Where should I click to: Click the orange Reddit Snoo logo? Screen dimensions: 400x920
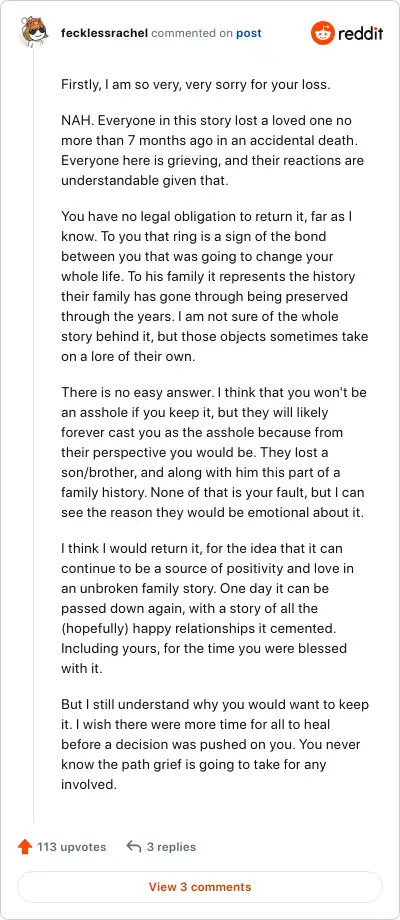(x=322, y=33)
